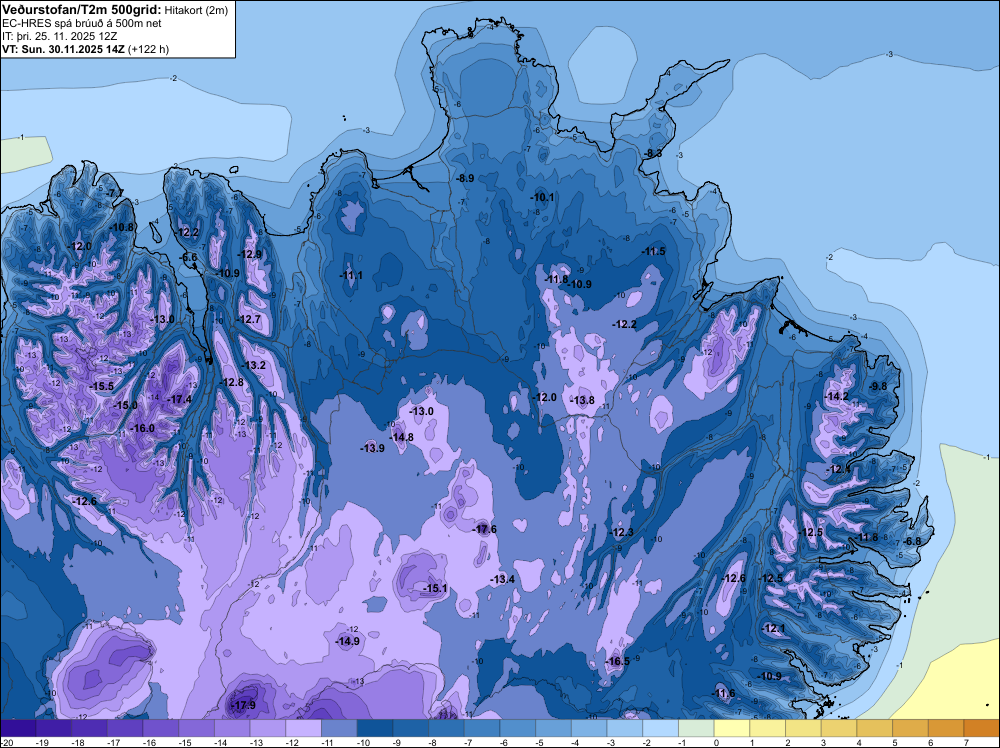Screen dimensions: 1000x748
Task: Click the "5" tick label on the legend scale
Action: [895, 743]
